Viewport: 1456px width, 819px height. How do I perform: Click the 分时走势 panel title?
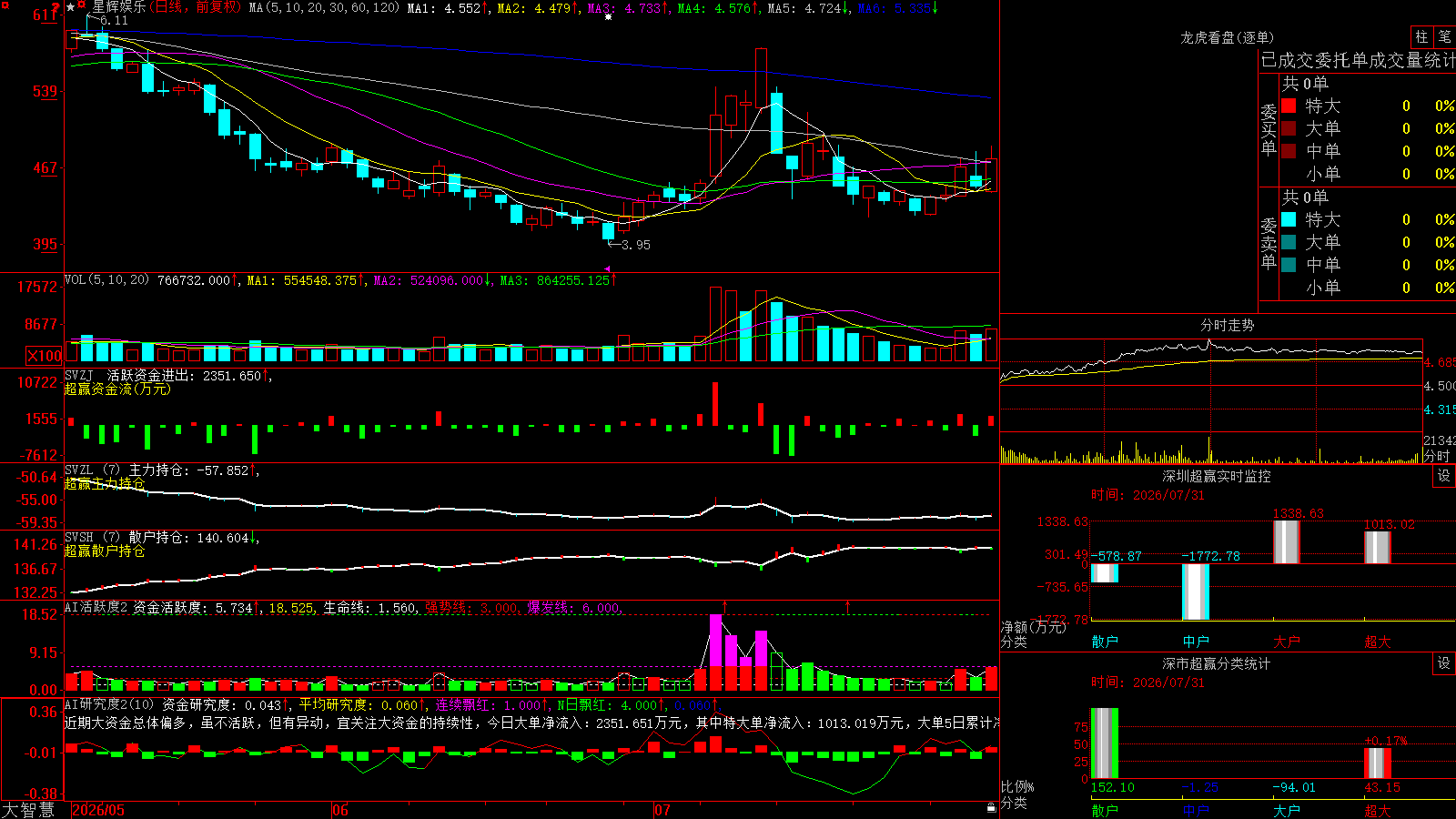[1227, 325]
